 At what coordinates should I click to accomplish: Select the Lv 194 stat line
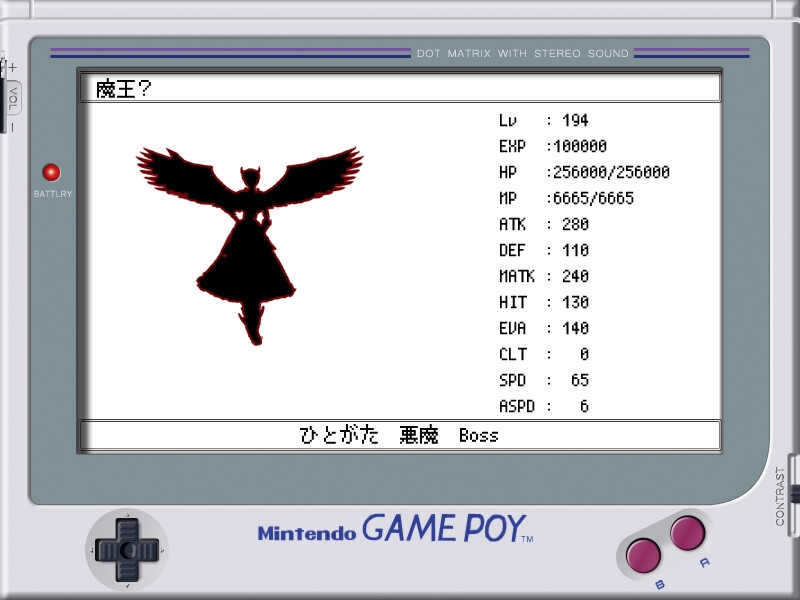pos(544,120)
